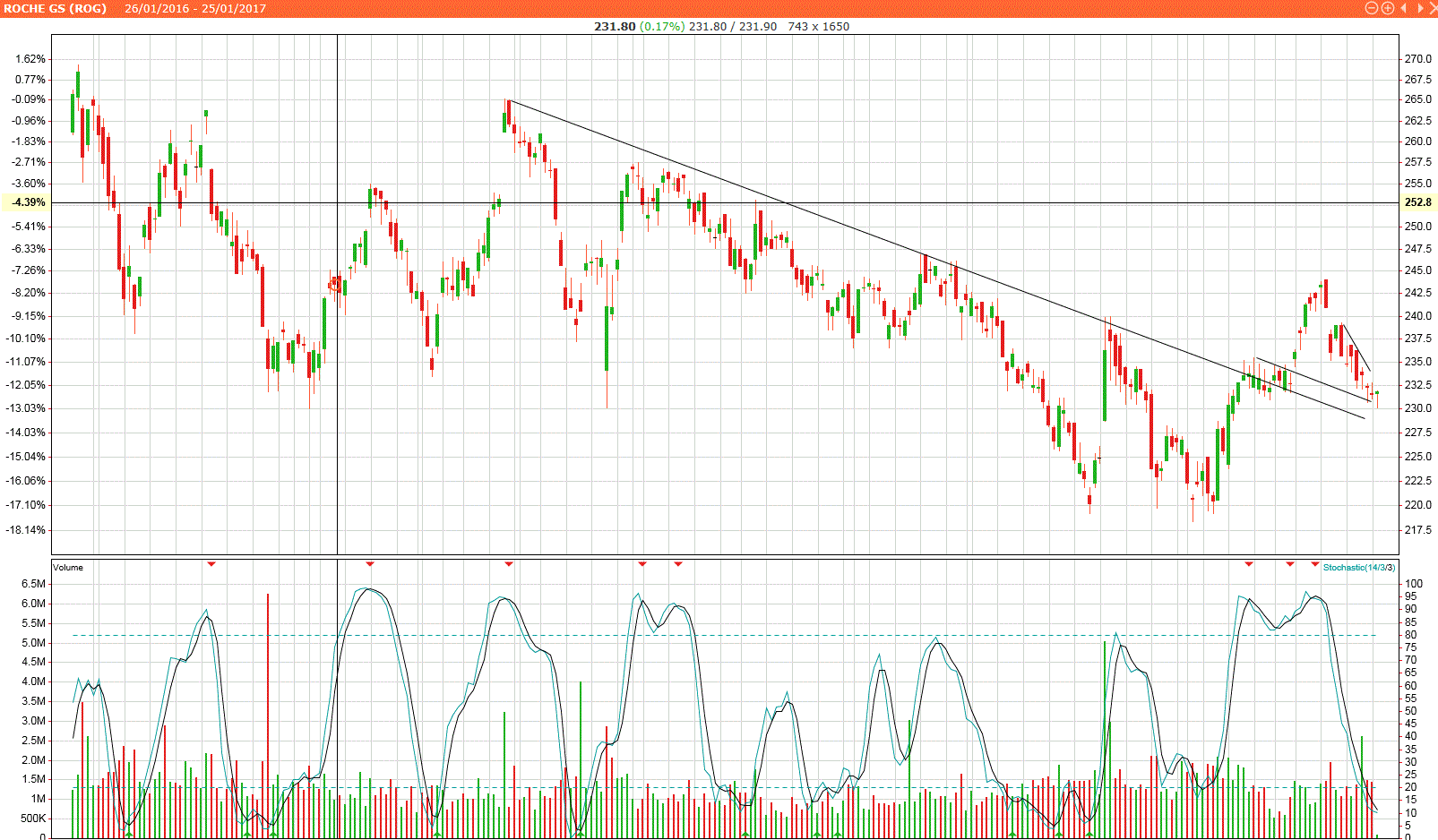Click the 3.0M volume axis label
1438x840 pixels.
[x=34, y=721]
